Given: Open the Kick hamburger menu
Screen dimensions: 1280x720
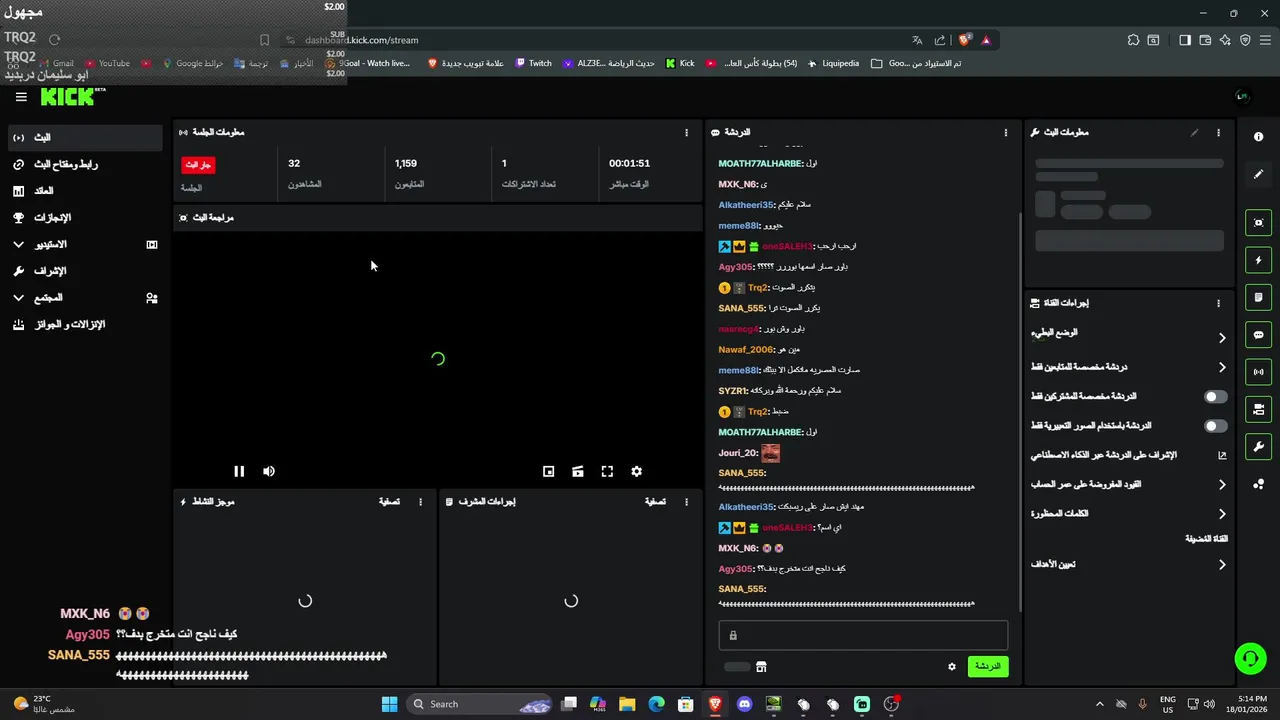Looking at the screenshot, I should point(21,97).
